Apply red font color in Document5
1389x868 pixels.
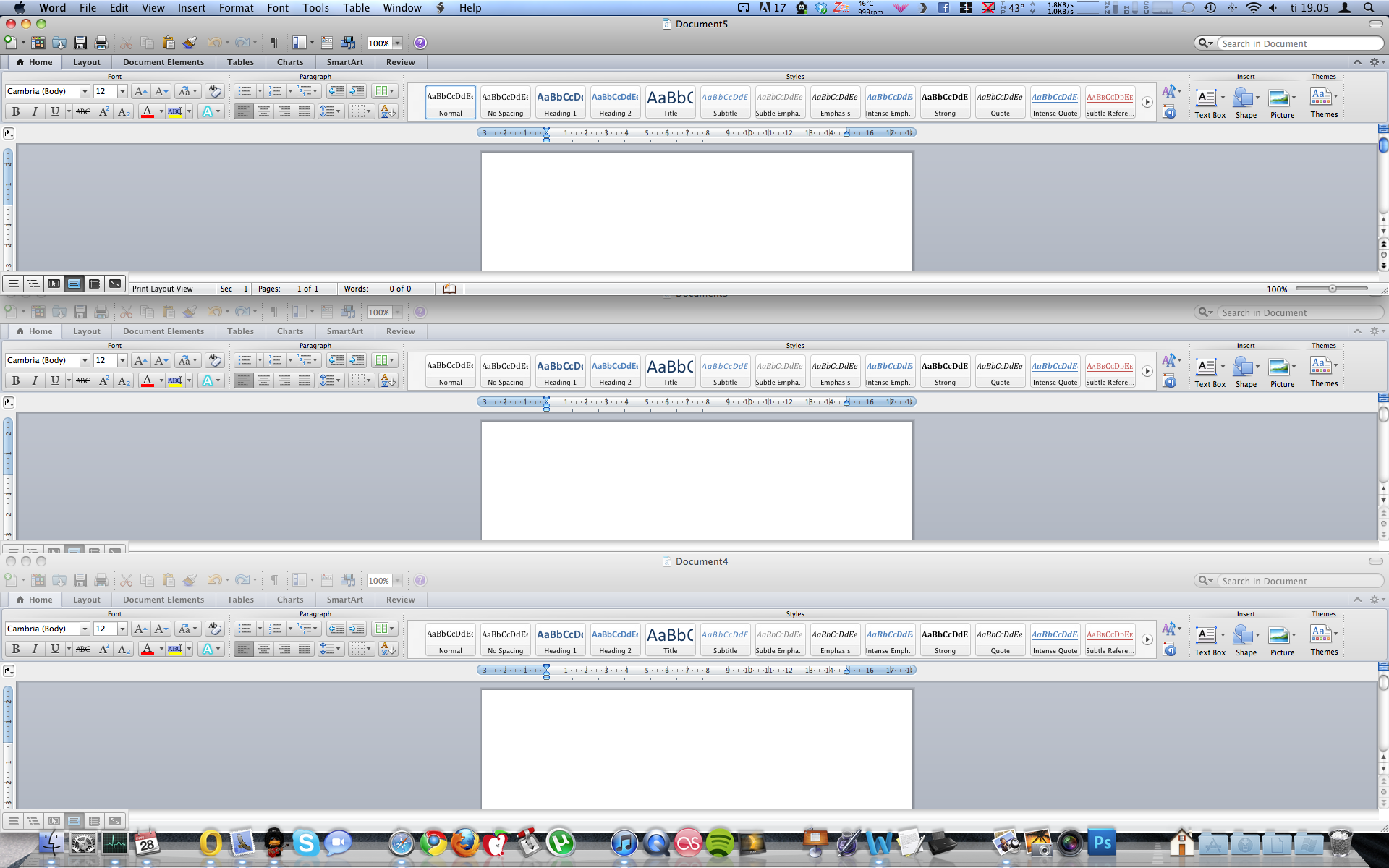pyautogui.click(x=148, y=111)
